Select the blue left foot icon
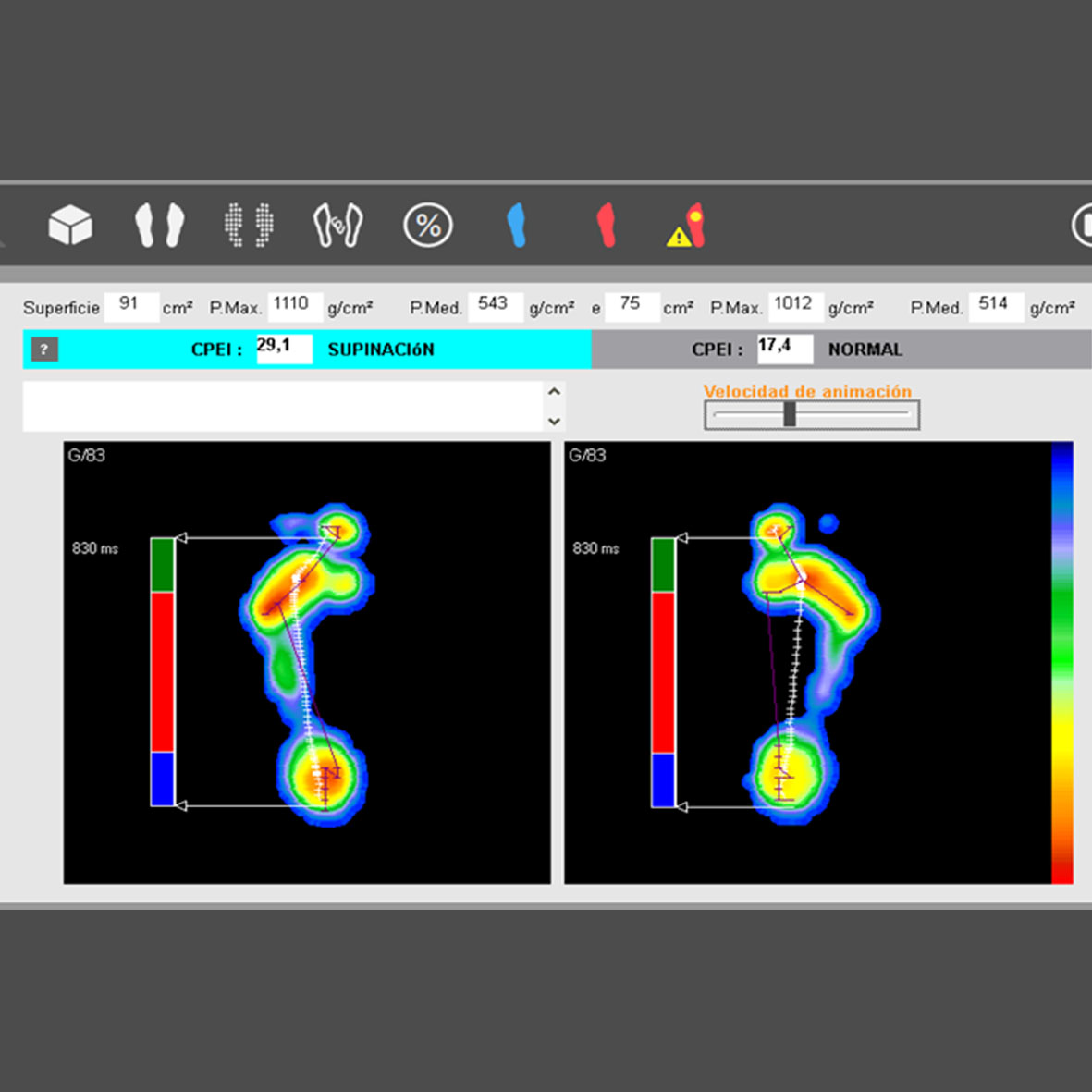Viewport: 1092px width, 1092px height. coord(517,226)
